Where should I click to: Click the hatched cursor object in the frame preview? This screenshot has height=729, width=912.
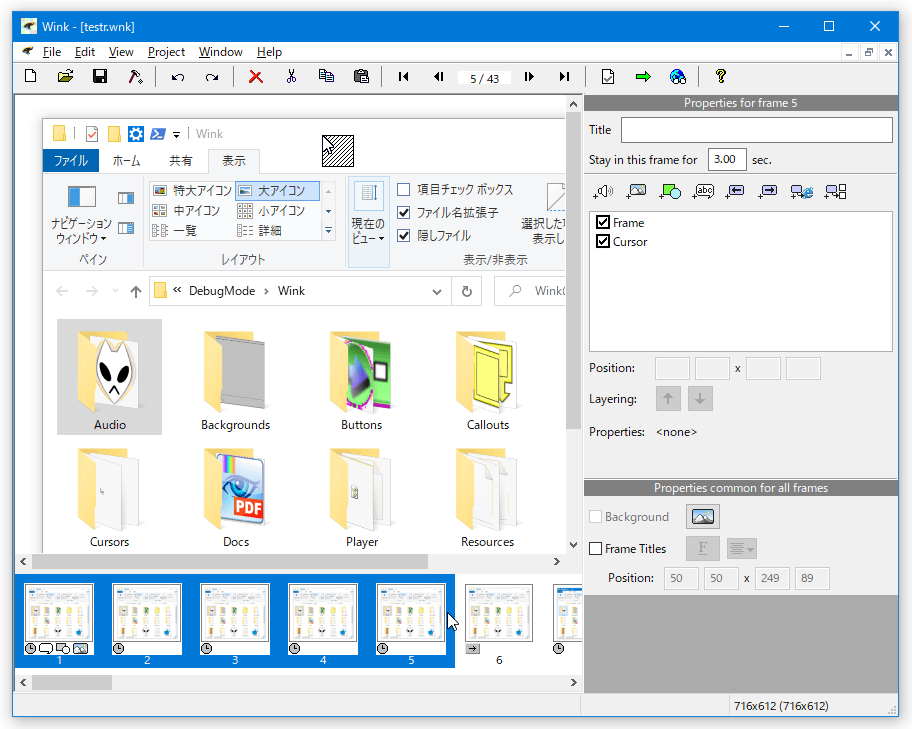pyautogui.click(x=338, y=151)
